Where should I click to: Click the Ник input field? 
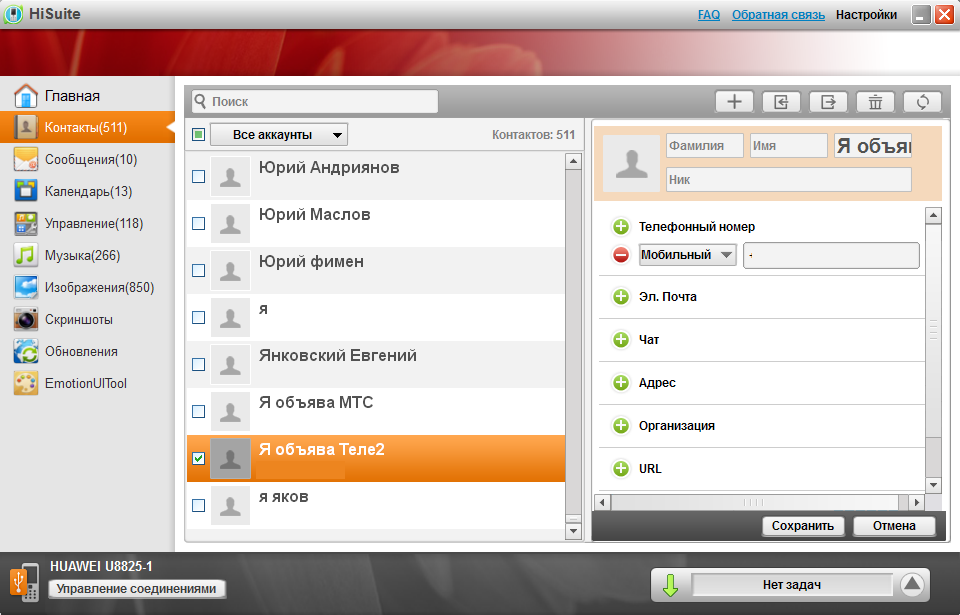pyautogui.click(x=789, y=179)
